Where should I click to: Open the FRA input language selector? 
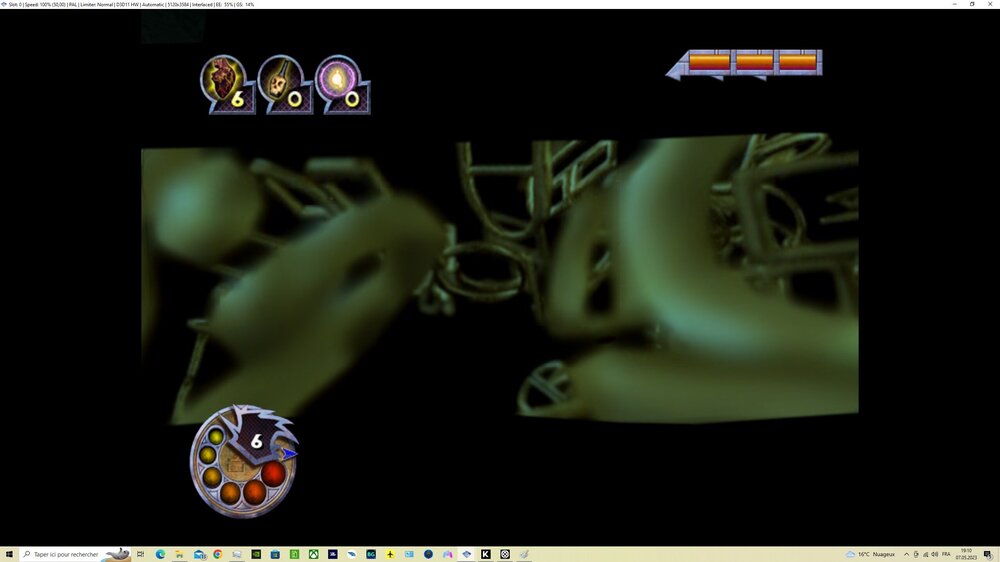coord(946,554)
